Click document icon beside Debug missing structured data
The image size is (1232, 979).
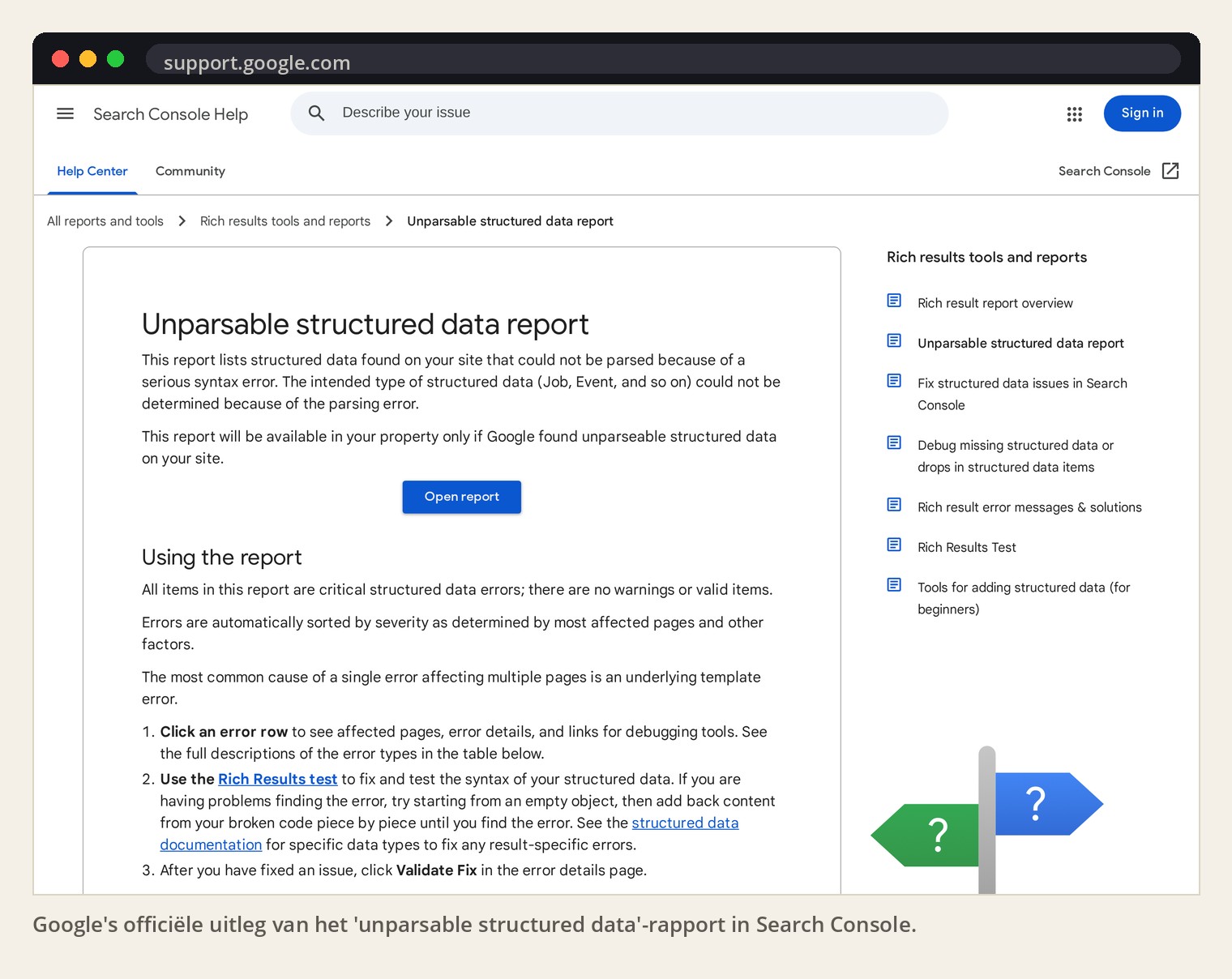(x=894, y=442)
